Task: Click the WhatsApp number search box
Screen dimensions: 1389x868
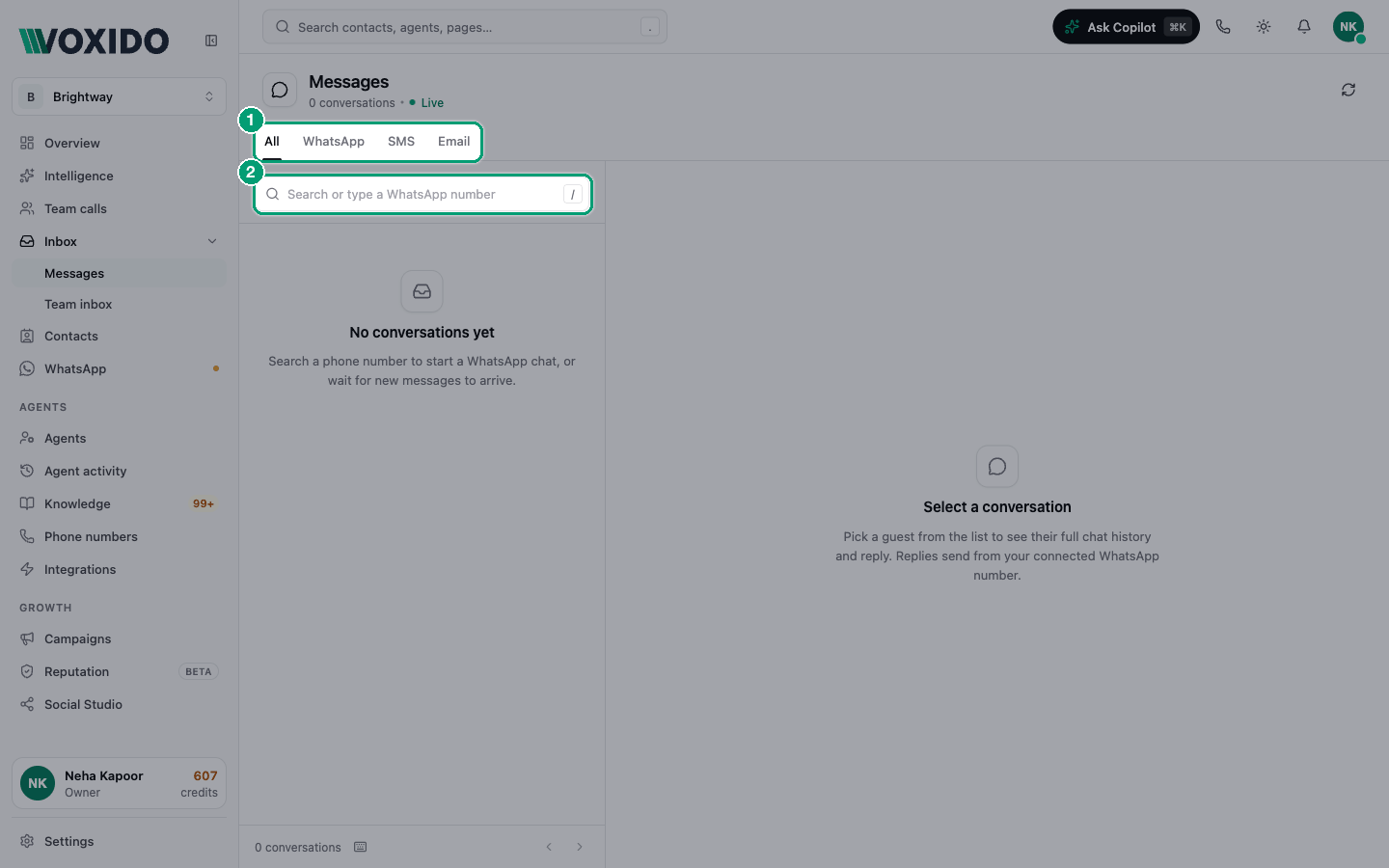Action: [422, 194]
